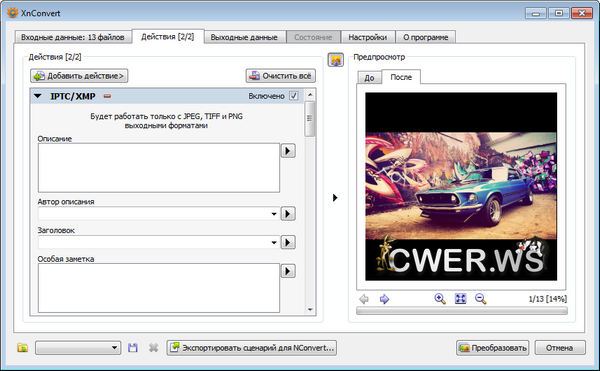This screenshot has height=371, width=600.
Task: Open the О программе tab
Action: [x=426, y=37]
